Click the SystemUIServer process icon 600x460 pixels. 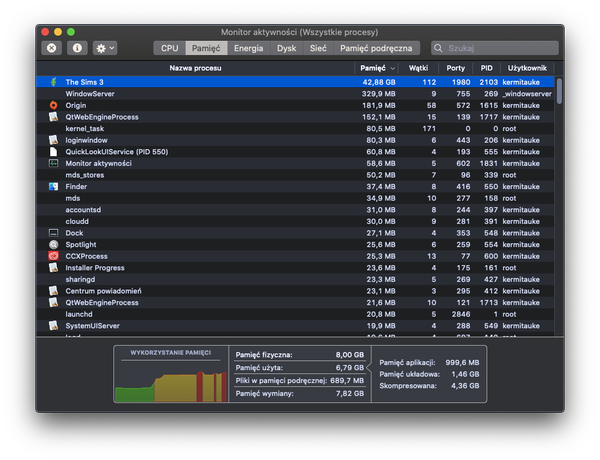tap(54, 326)
